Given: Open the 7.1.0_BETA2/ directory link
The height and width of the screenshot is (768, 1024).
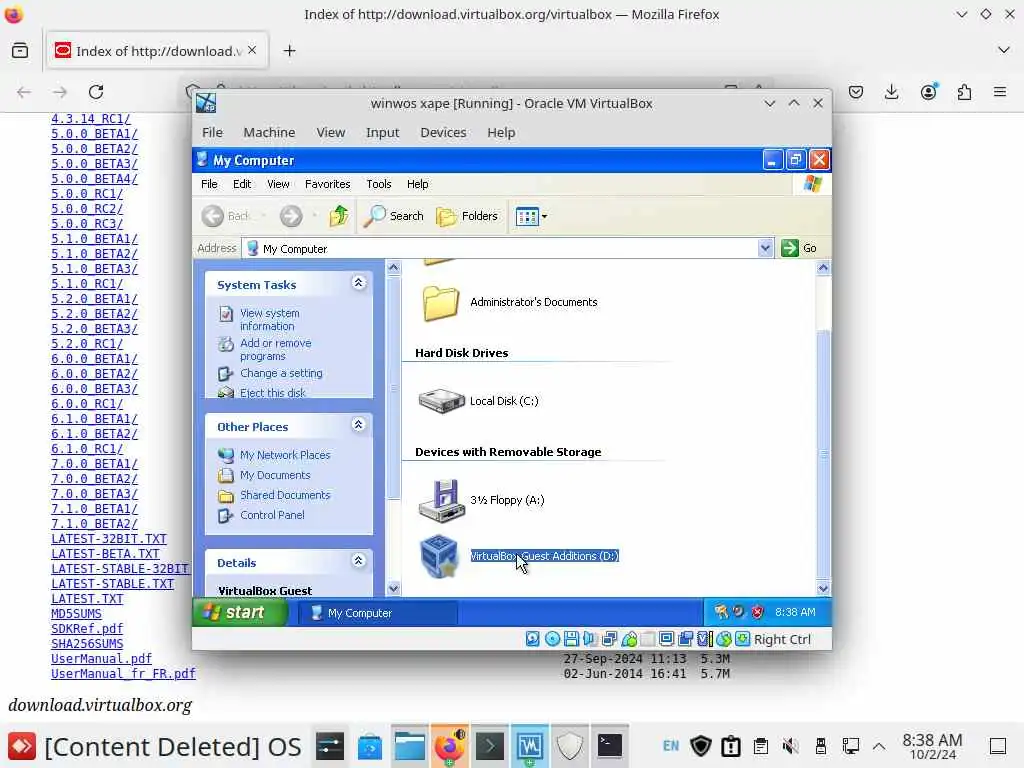Looking at the screenshot, I should [94, 524].
